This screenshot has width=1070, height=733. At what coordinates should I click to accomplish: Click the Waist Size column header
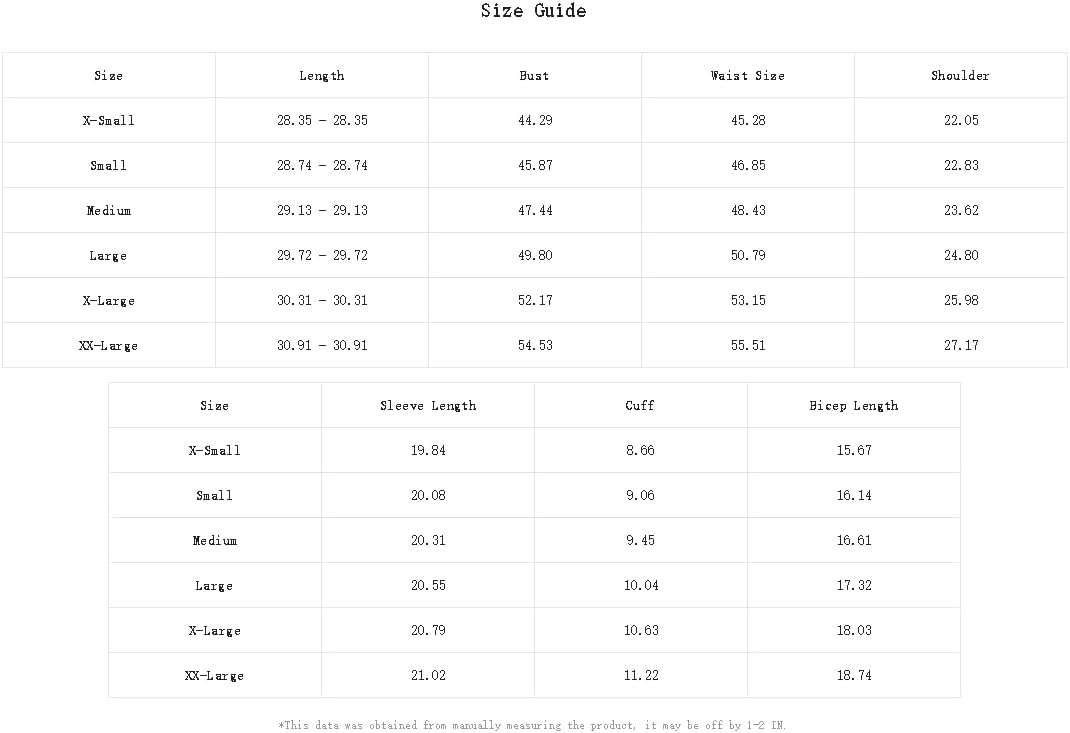coord(747,76)
